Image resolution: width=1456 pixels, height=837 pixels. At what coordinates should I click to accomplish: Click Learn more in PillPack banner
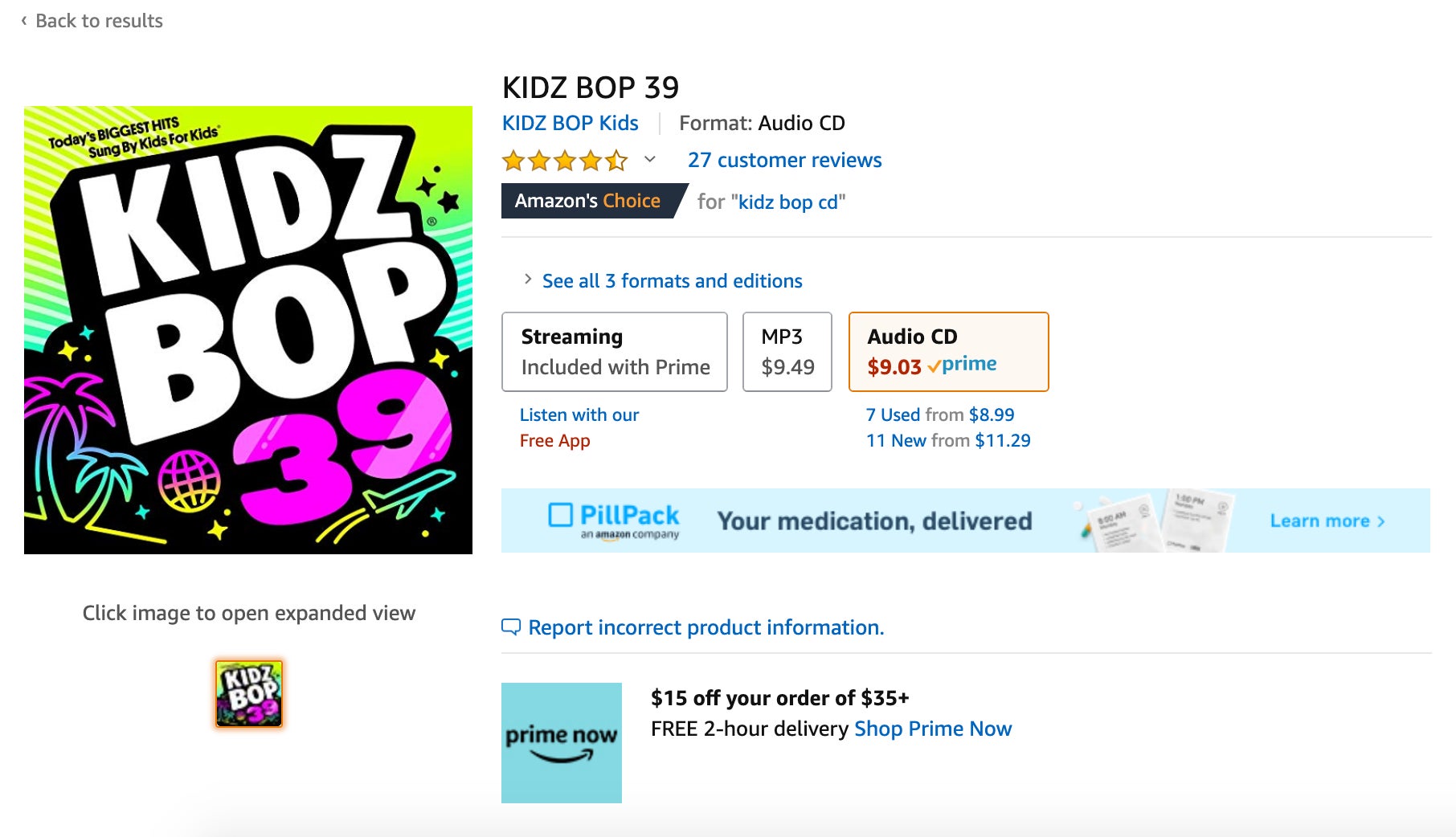tap(1327, 521)
